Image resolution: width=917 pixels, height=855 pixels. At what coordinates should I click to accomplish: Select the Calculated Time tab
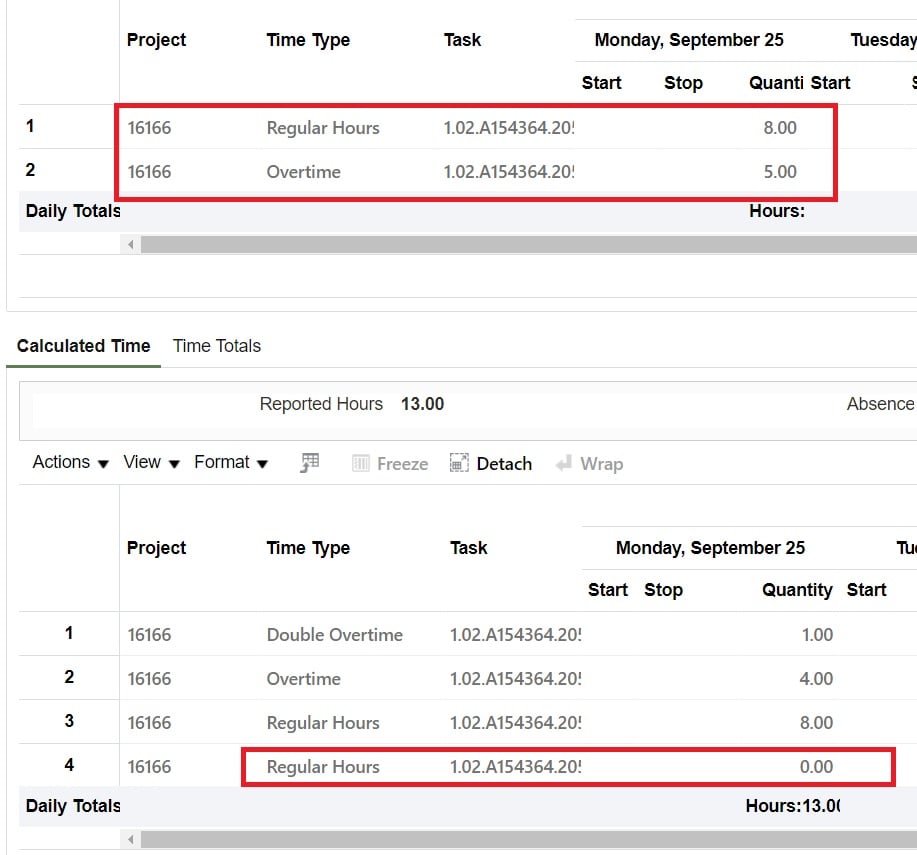[x=83, y=345]
